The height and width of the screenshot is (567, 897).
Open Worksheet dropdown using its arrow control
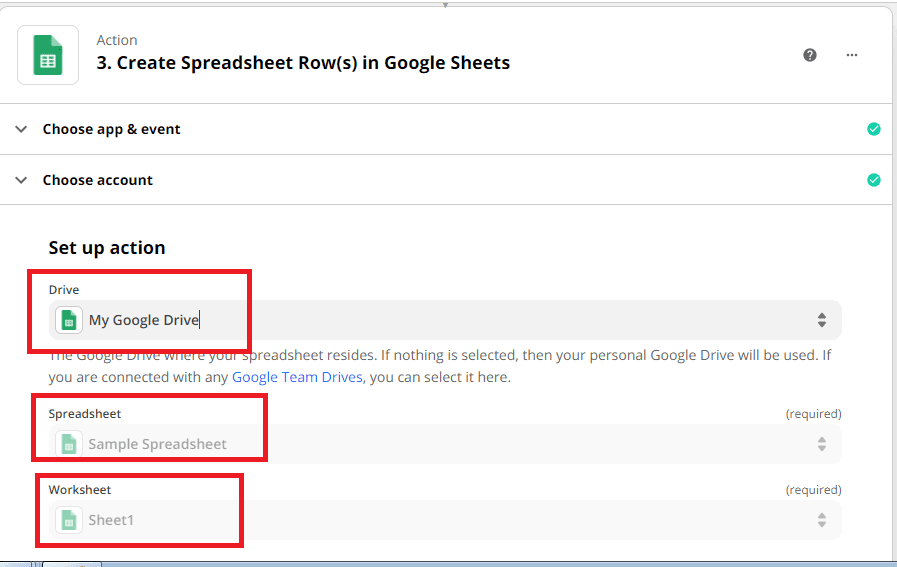[821, 520]
